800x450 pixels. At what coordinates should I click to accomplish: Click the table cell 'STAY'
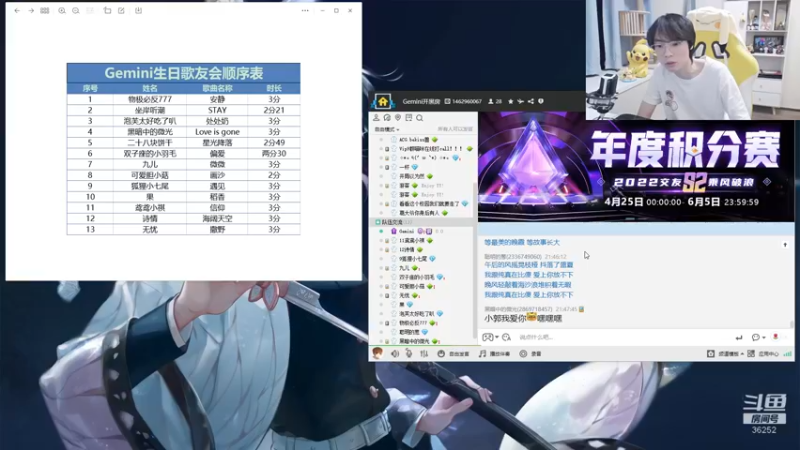point(217,110)
